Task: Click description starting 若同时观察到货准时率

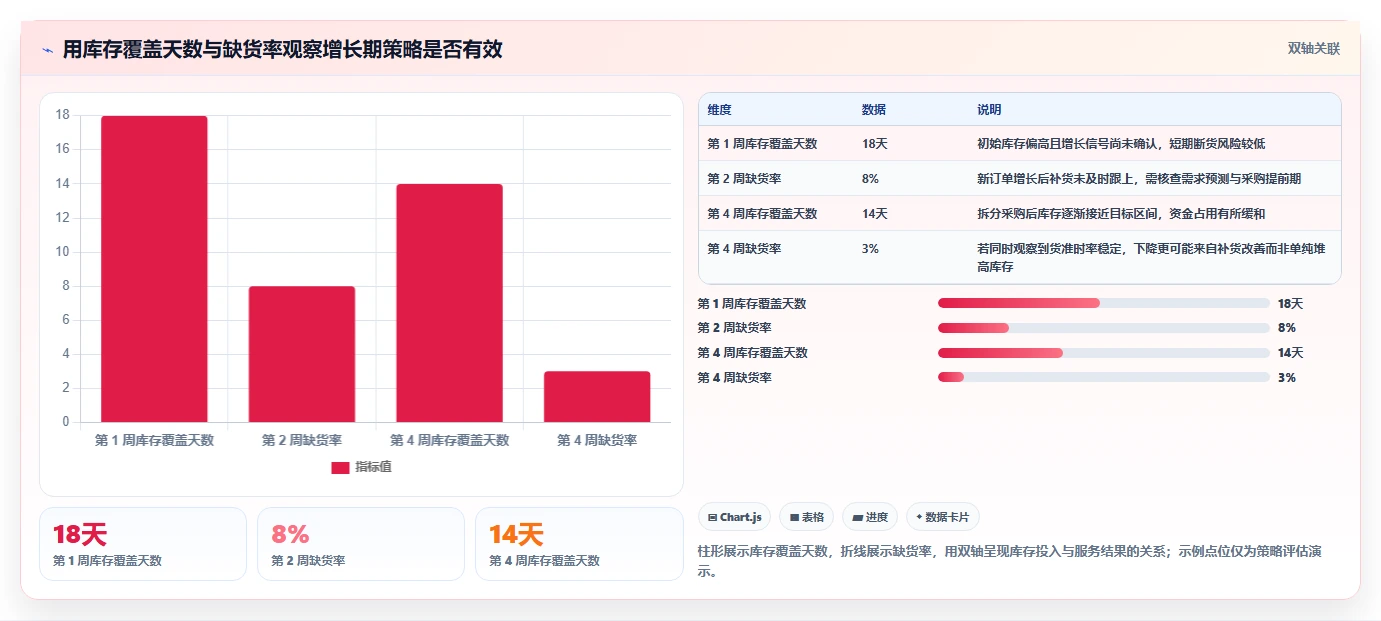Action: [1151, 258]
